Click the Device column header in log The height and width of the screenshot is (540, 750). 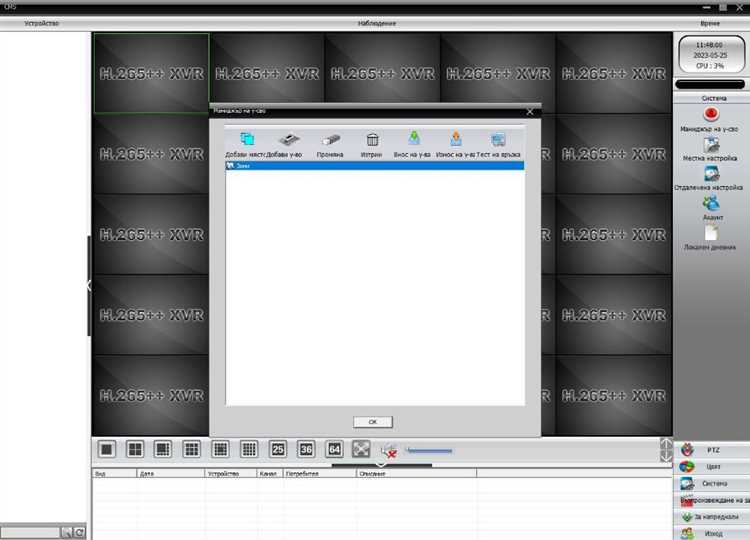point(231,474)
